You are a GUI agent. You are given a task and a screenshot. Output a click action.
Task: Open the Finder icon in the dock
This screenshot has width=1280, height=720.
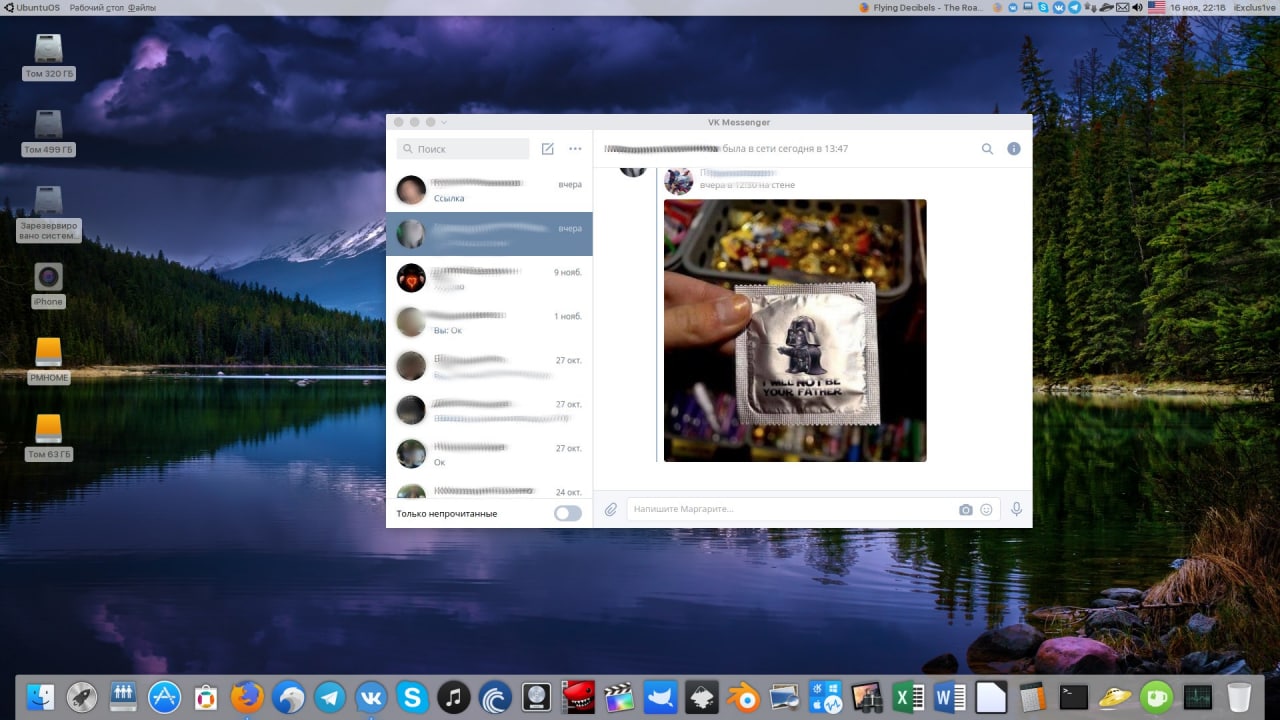[41, 697]
